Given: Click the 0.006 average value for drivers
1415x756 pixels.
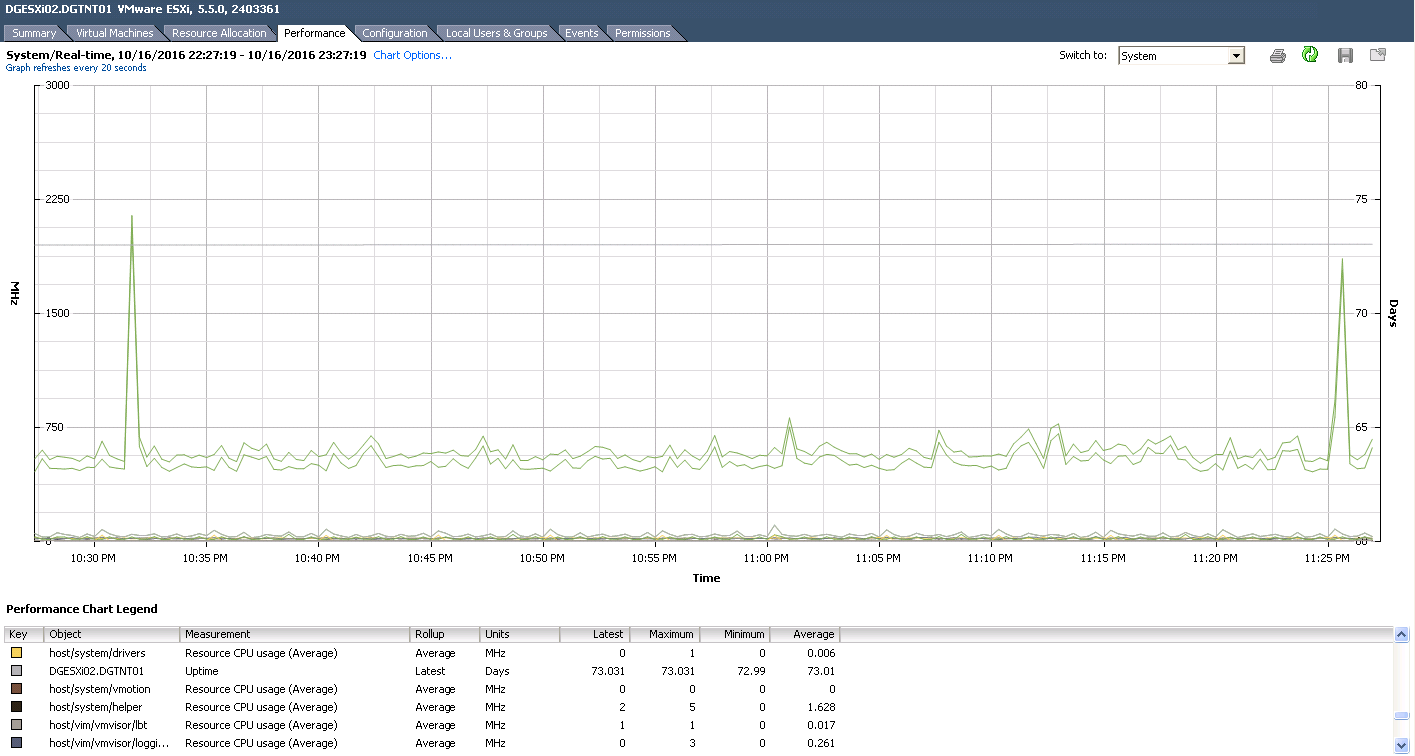Looking at the screenshot, I should coord(820,653).
